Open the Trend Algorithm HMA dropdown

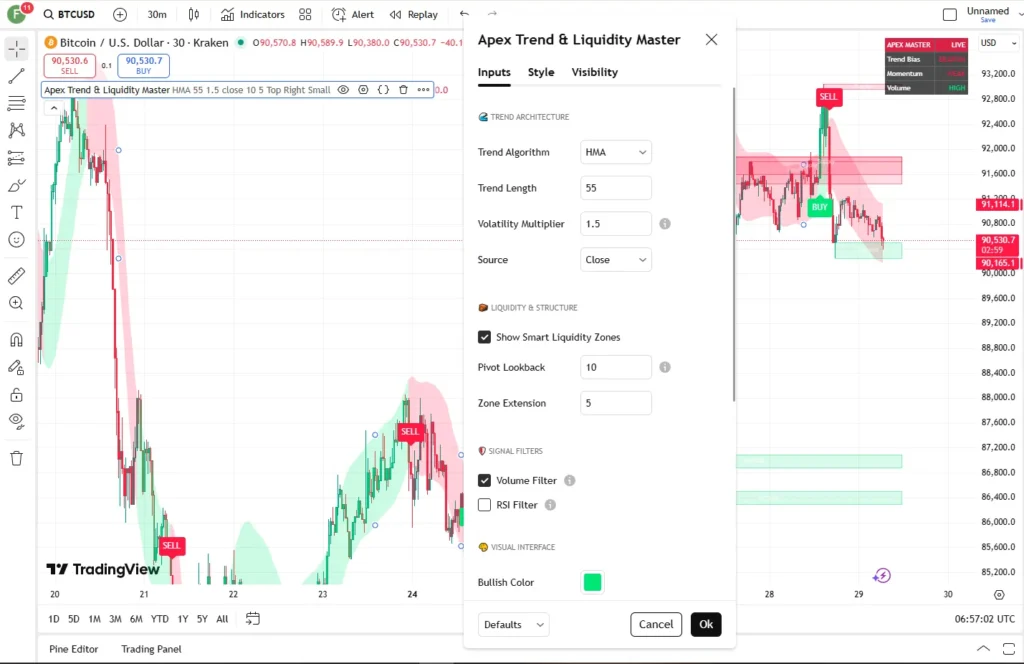[x=616, y=152]
